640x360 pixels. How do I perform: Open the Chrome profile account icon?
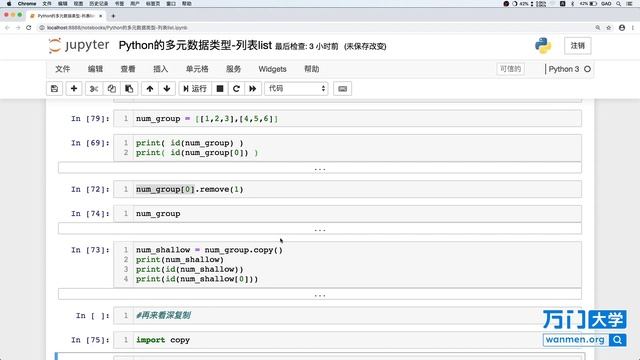pyautogui.click(x=622, y=28)
